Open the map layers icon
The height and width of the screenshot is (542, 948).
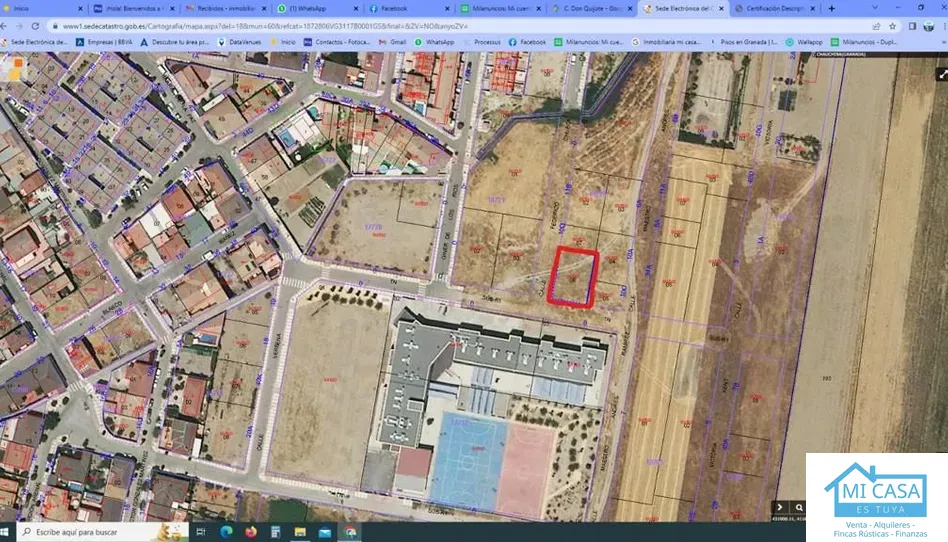[x=15, y=68]
